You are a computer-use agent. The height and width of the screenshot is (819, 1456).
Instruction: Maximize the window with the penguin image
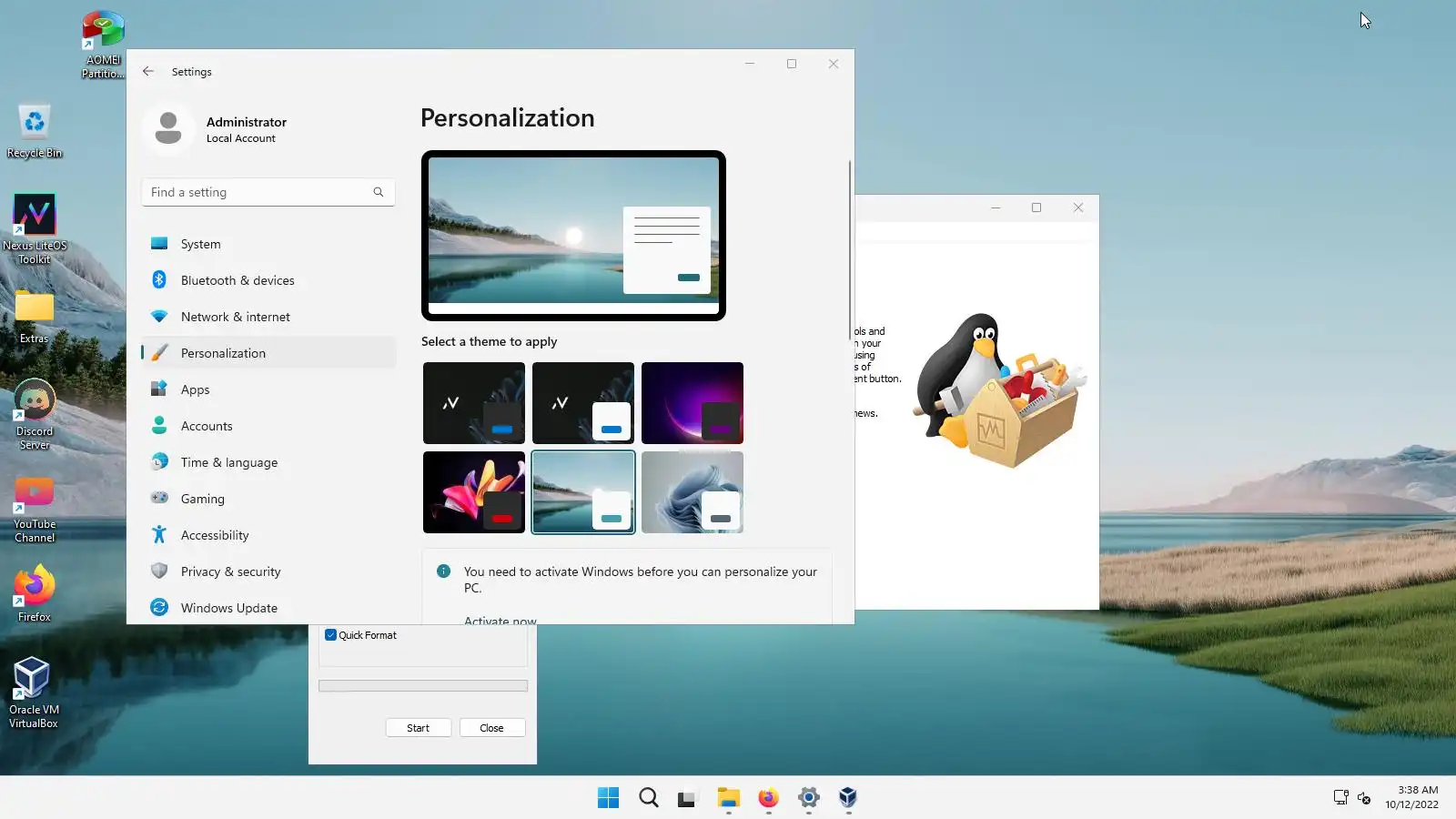[1036, 207]
